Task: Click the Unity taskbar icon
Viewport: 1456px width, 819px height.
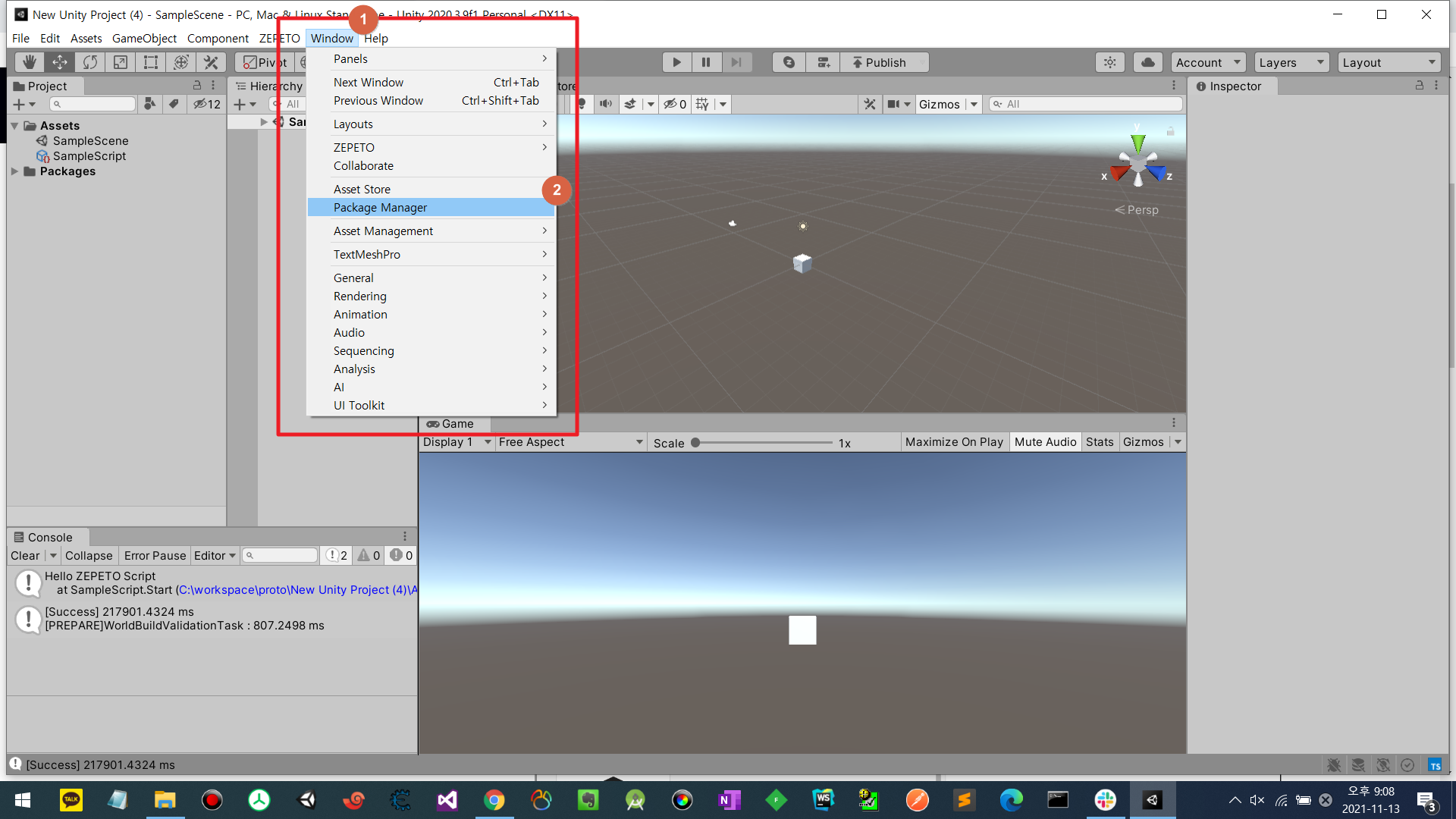Action: coord(1153,800)
